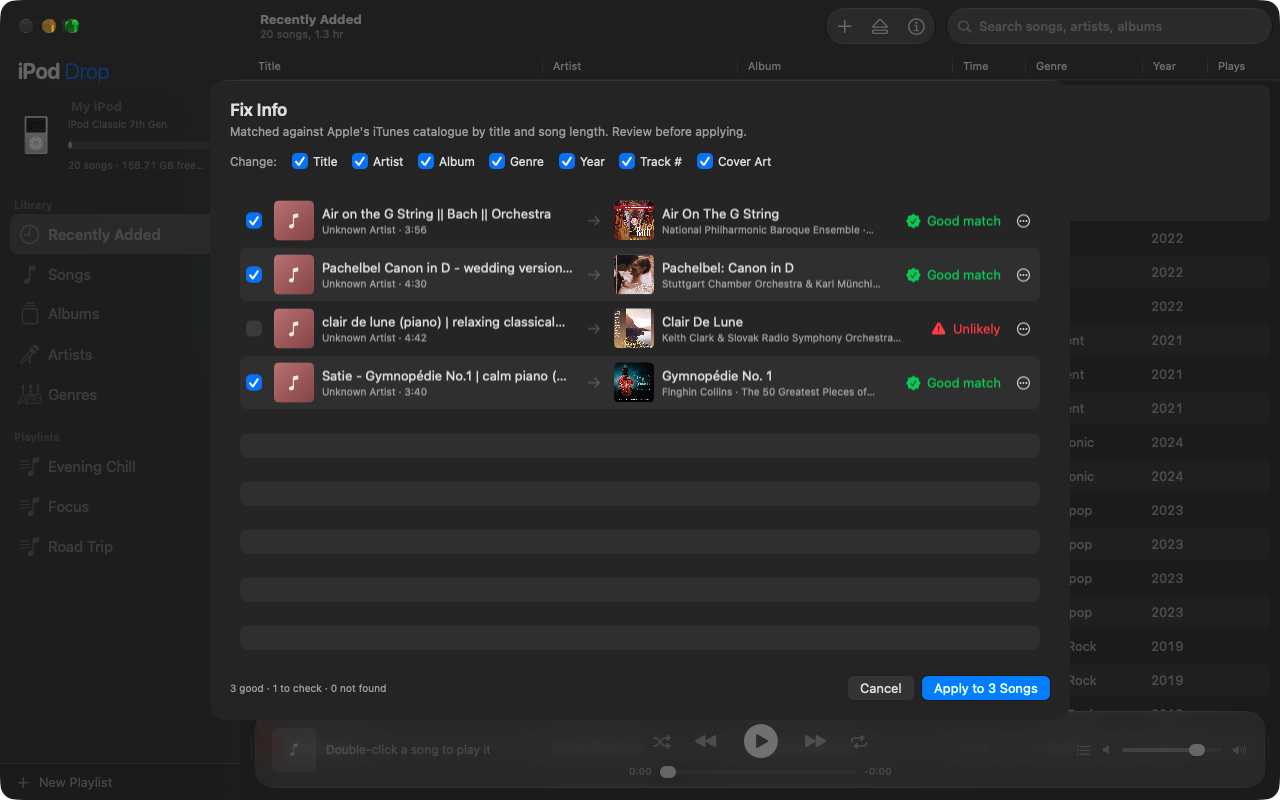Click the next track (fast-forward) icon
This screenshot has width=1280, height=800.
pyautogui.click(x=816, y=741)
